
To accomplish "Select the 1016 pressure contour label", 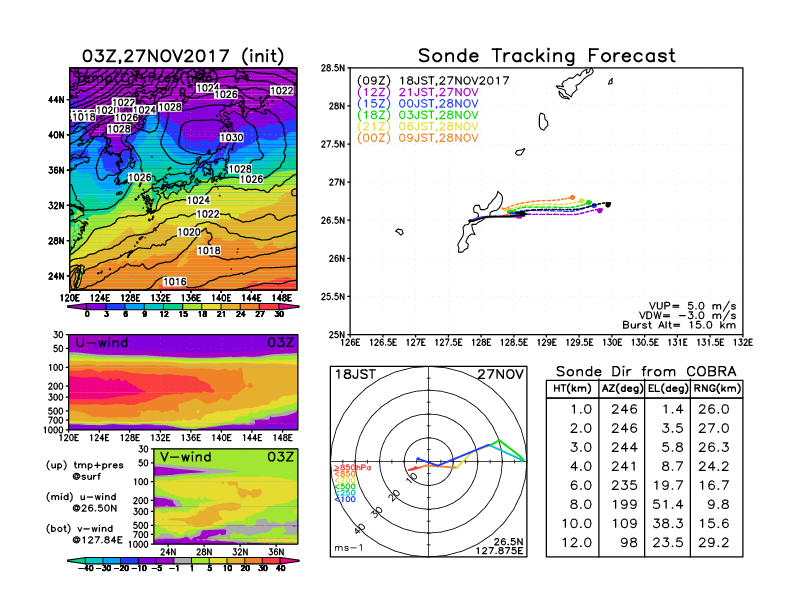I will (175, 282).
